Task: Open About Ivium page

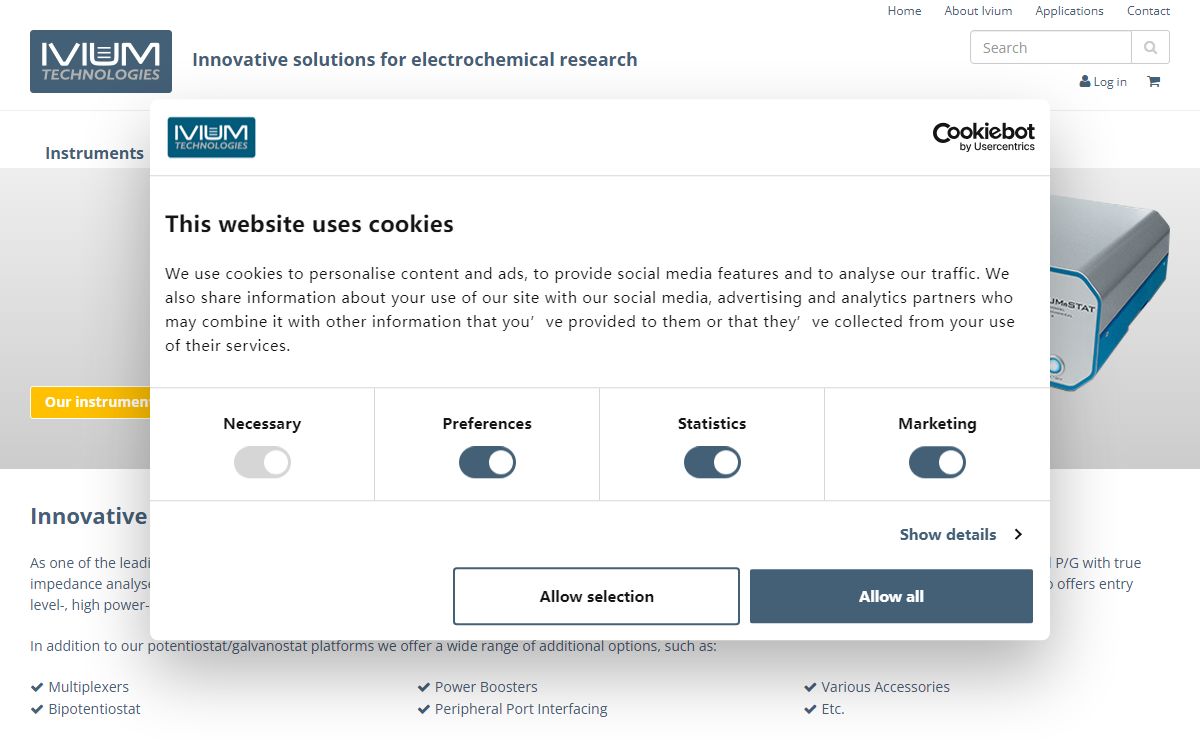Action: (978, 11)
